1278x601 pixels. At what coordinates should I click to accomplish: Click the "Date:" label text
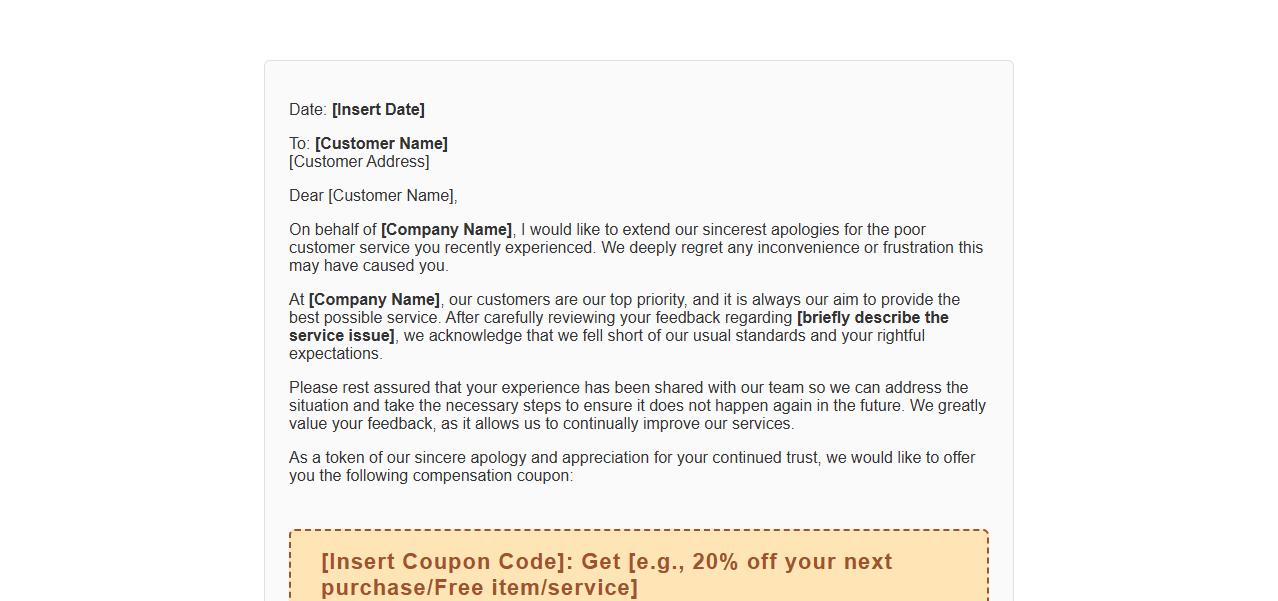307,110
